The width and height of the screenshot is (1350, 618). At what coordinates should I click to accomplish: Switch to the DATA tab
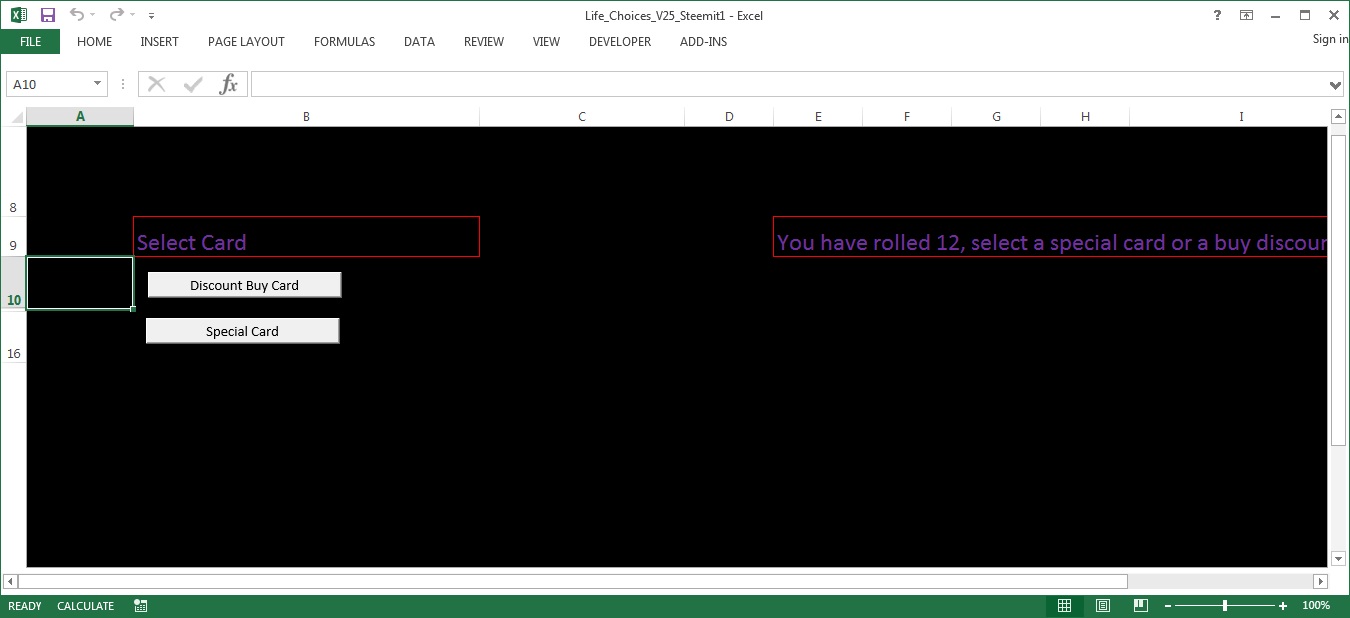pos(419,42)
